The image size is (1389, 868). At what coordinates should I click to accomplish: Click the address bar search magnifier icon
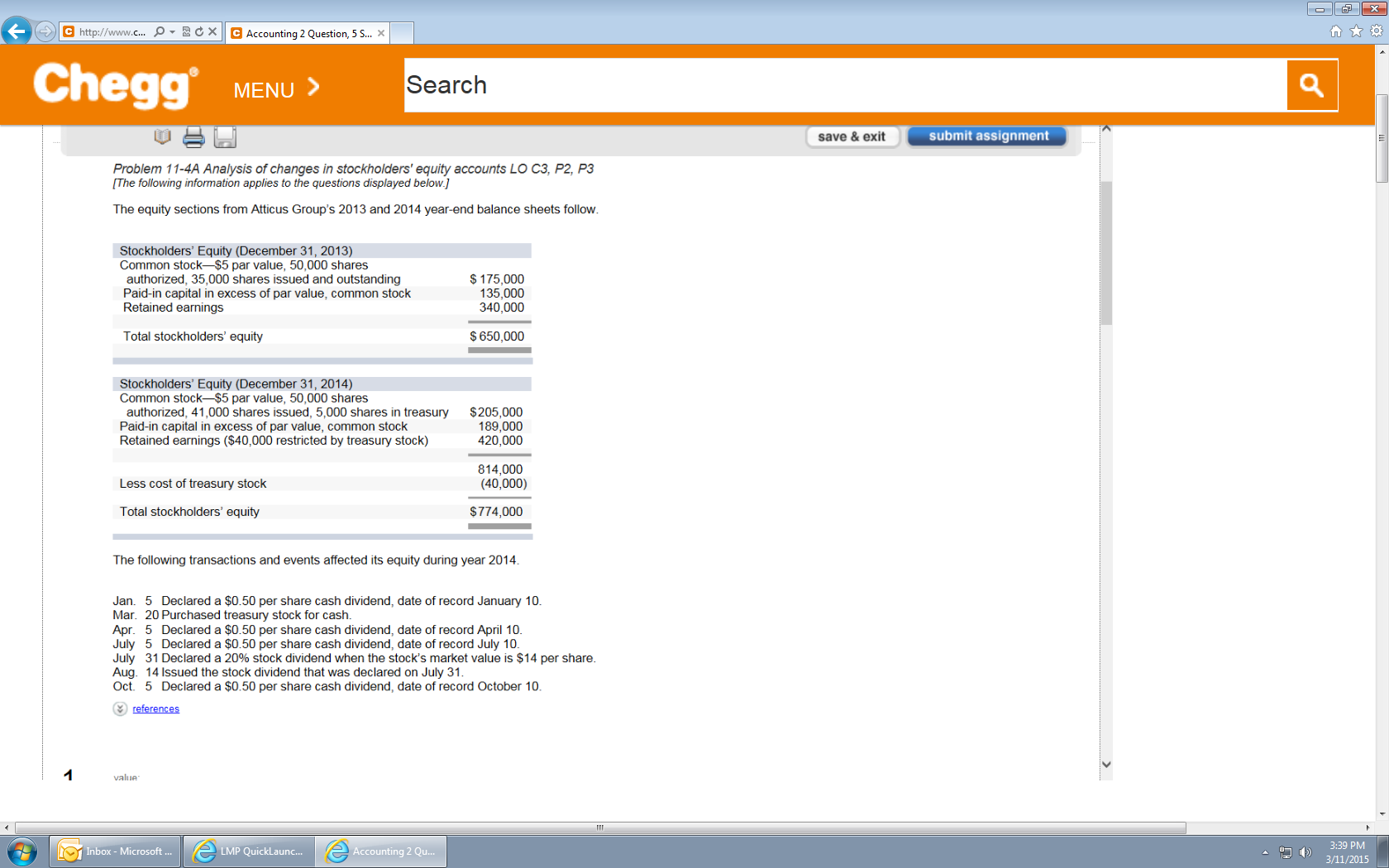click(x=159, y=32)
